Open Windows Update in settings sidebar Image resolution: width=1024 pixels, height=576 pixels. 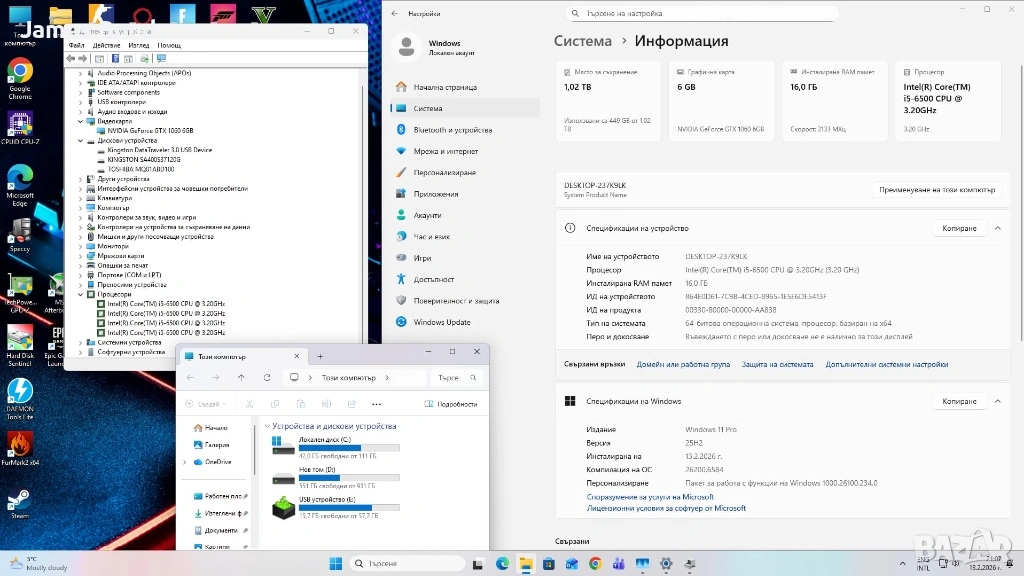[441, 322]
